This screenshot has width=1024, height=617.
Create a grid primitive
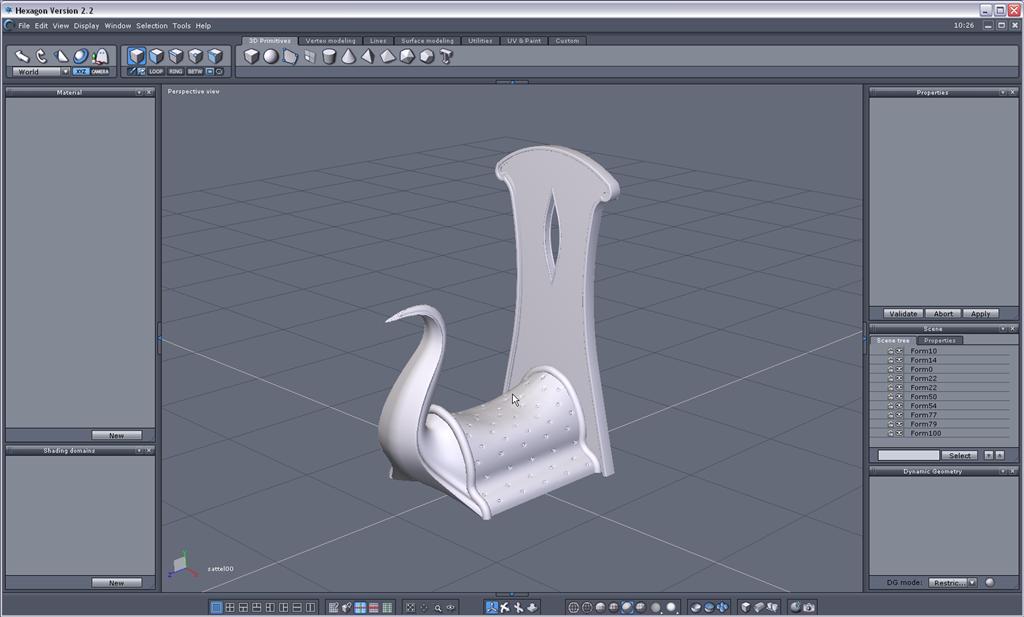[x=310, y=56]
